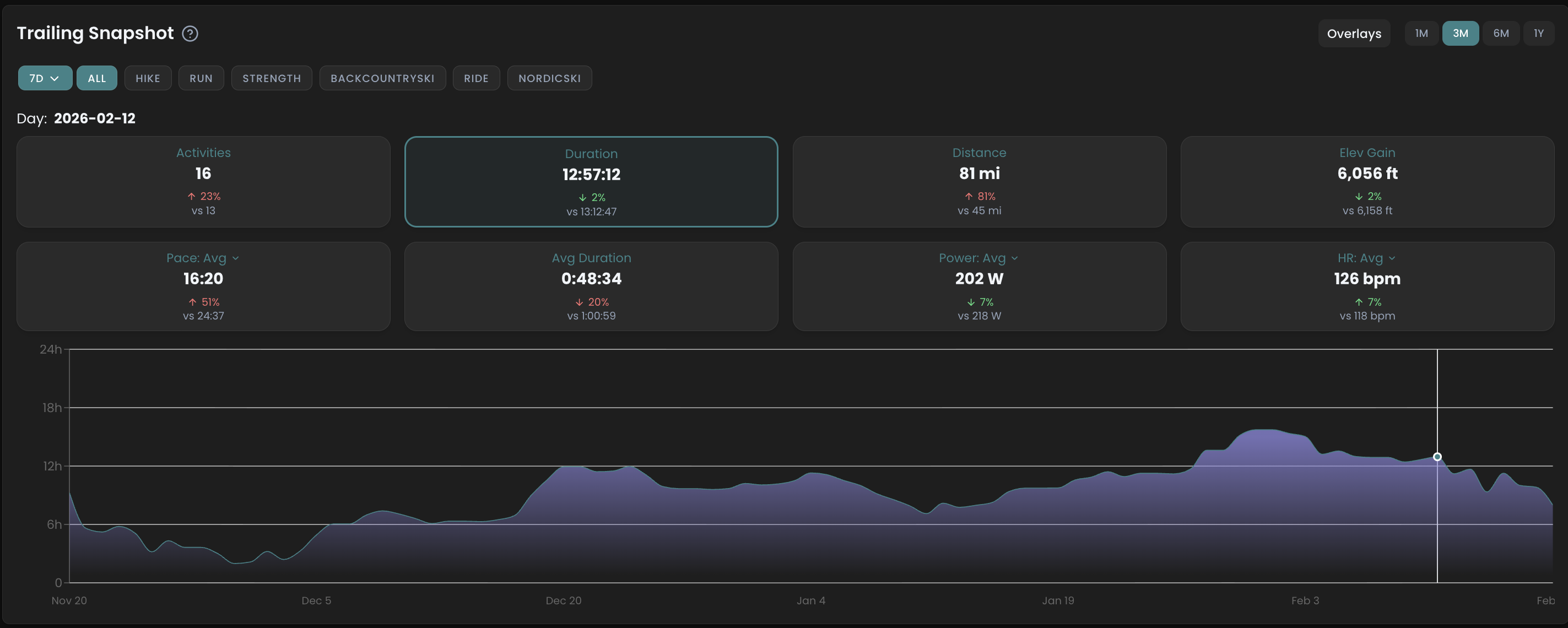Click the Distance metric card
1568x628 pixels.
tap(979, 181)
